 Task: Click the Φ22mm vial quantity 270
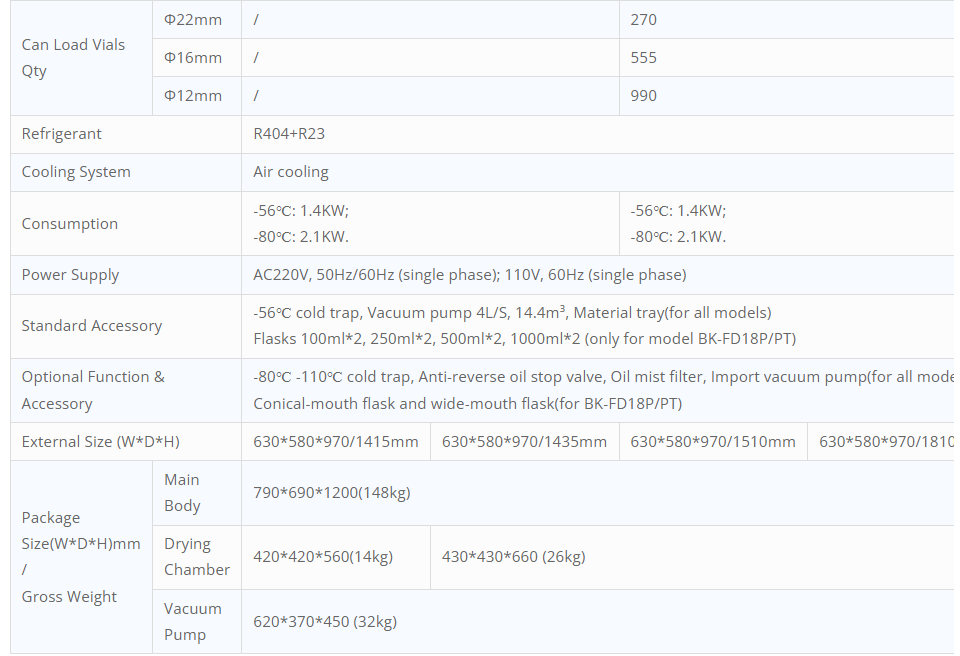[x=643, y=20]
